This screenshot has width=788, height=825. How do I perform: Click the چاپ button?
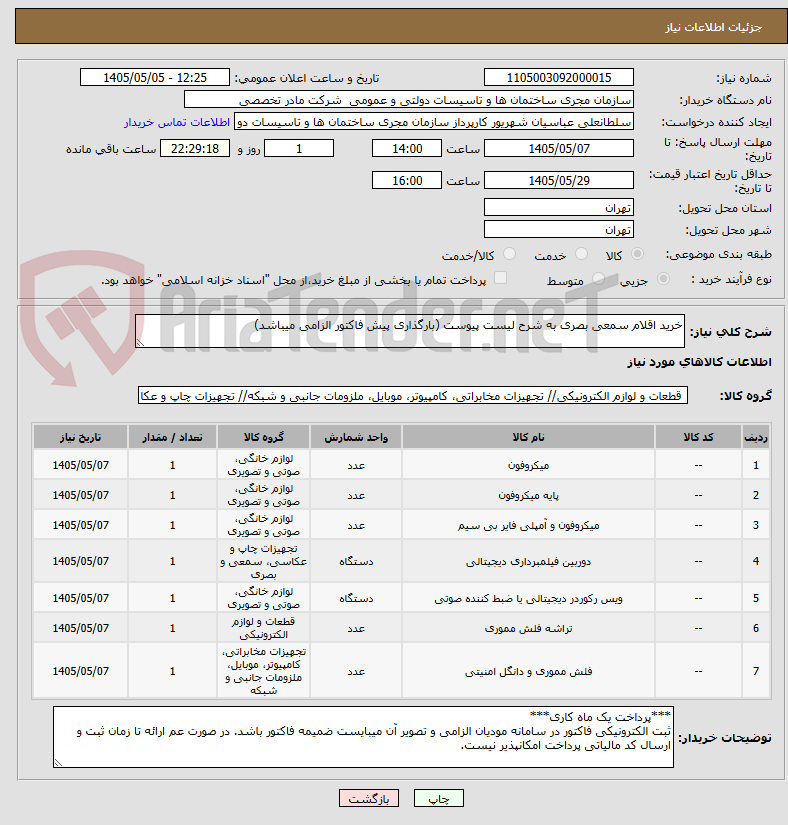(439, 798)
